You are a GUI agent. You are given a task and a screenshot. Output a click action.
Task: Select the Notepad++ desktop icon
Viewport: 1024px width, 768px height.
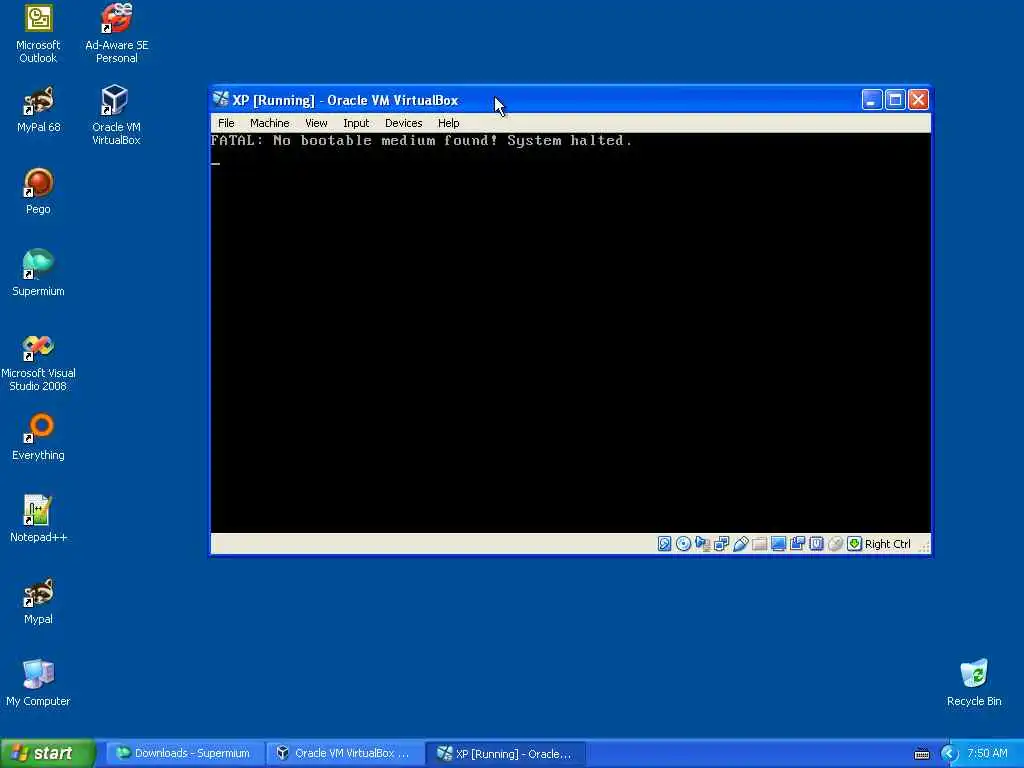[38, 519]
